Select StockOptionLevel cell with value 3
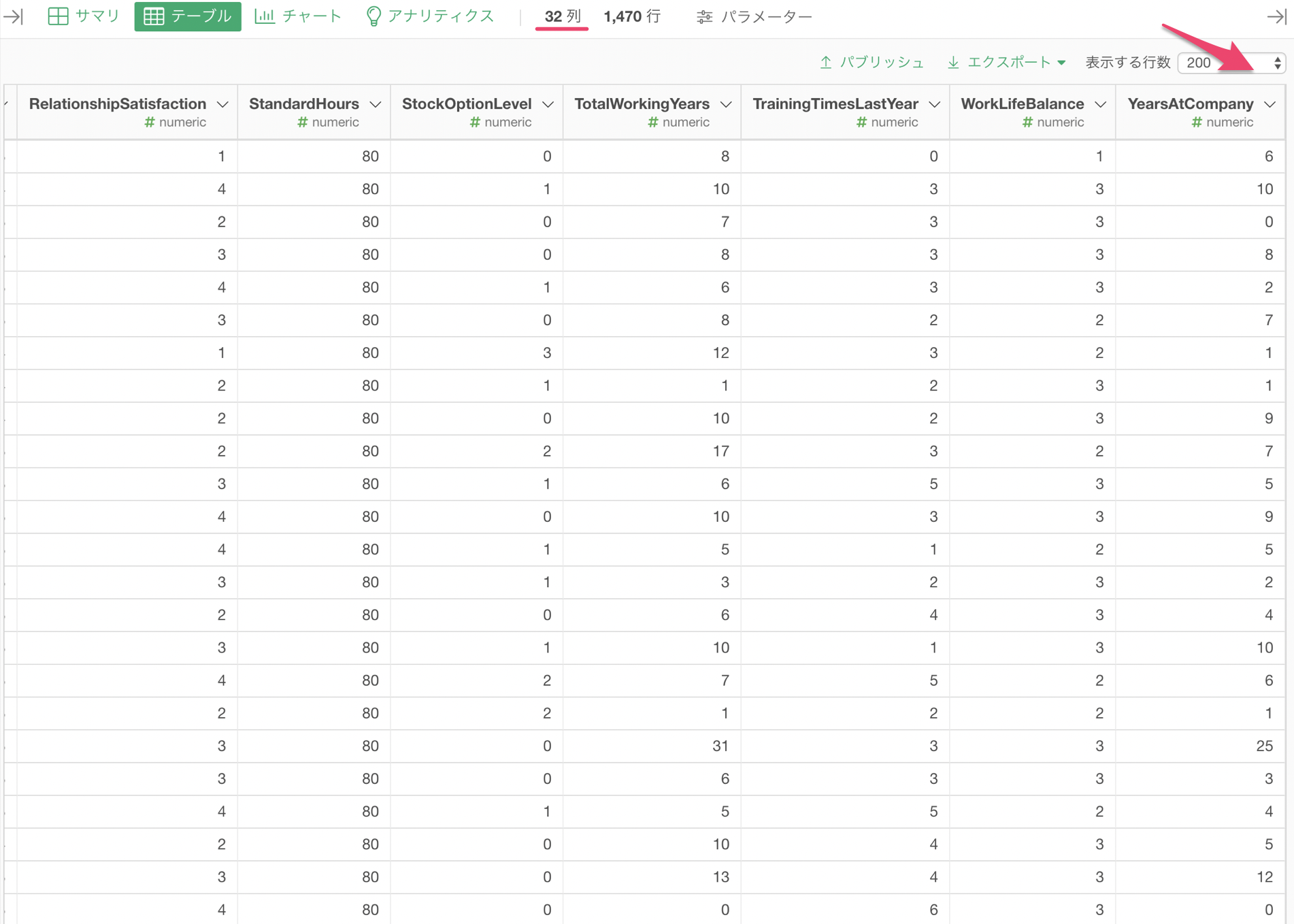Viewport: 1294px width, 924px height. (x=477, y=353)
